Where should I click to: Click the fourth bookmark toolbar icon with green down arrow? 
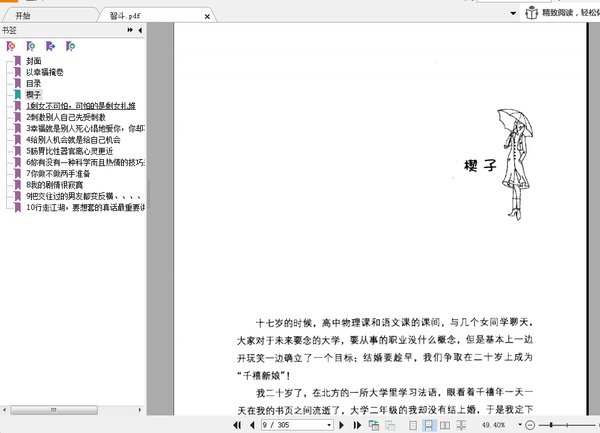[70, 46]
